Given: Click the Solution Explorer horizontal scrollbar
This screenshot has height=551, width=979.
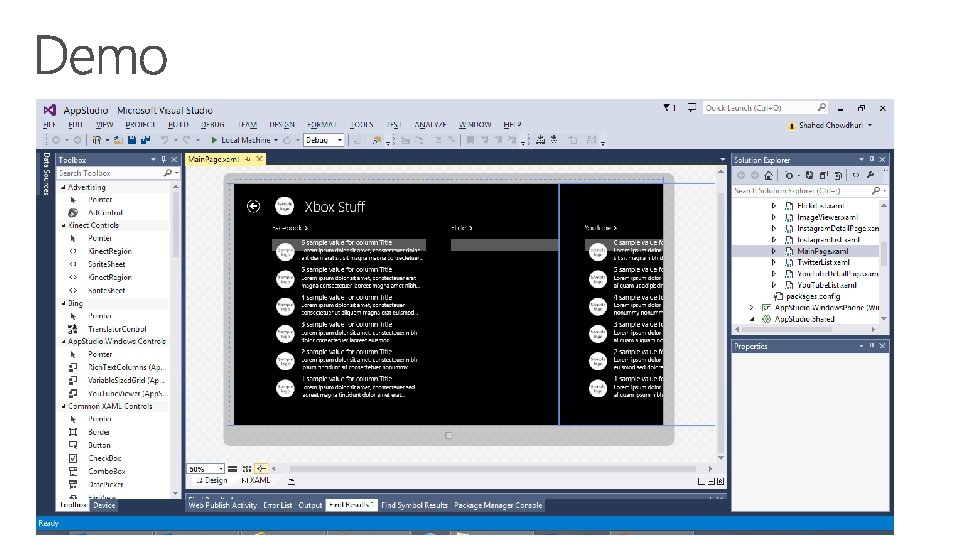Looking at the screenshot, I should 787,329.
